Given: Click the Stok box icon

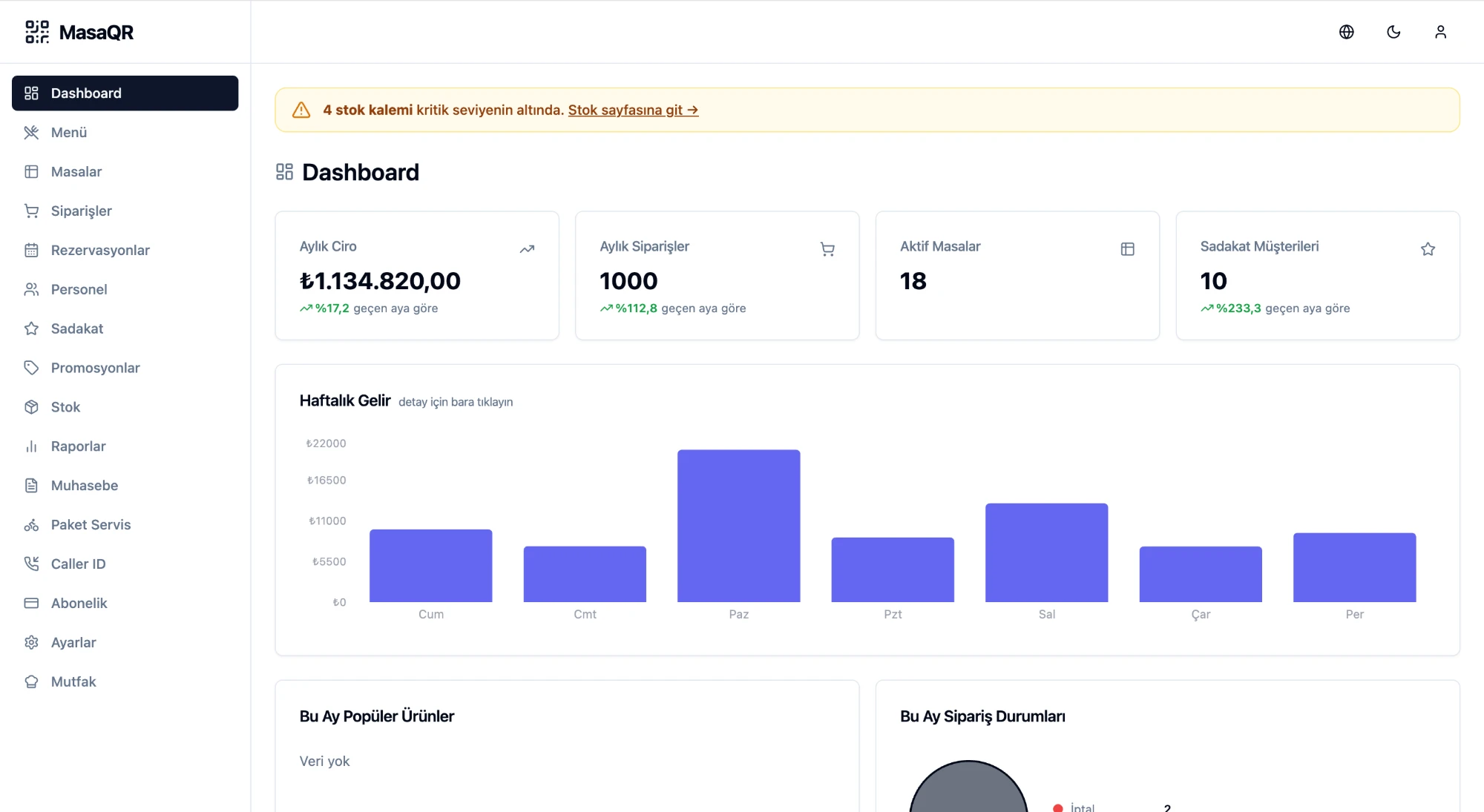Looking at the screenshot, I should (x=31, y=407).
